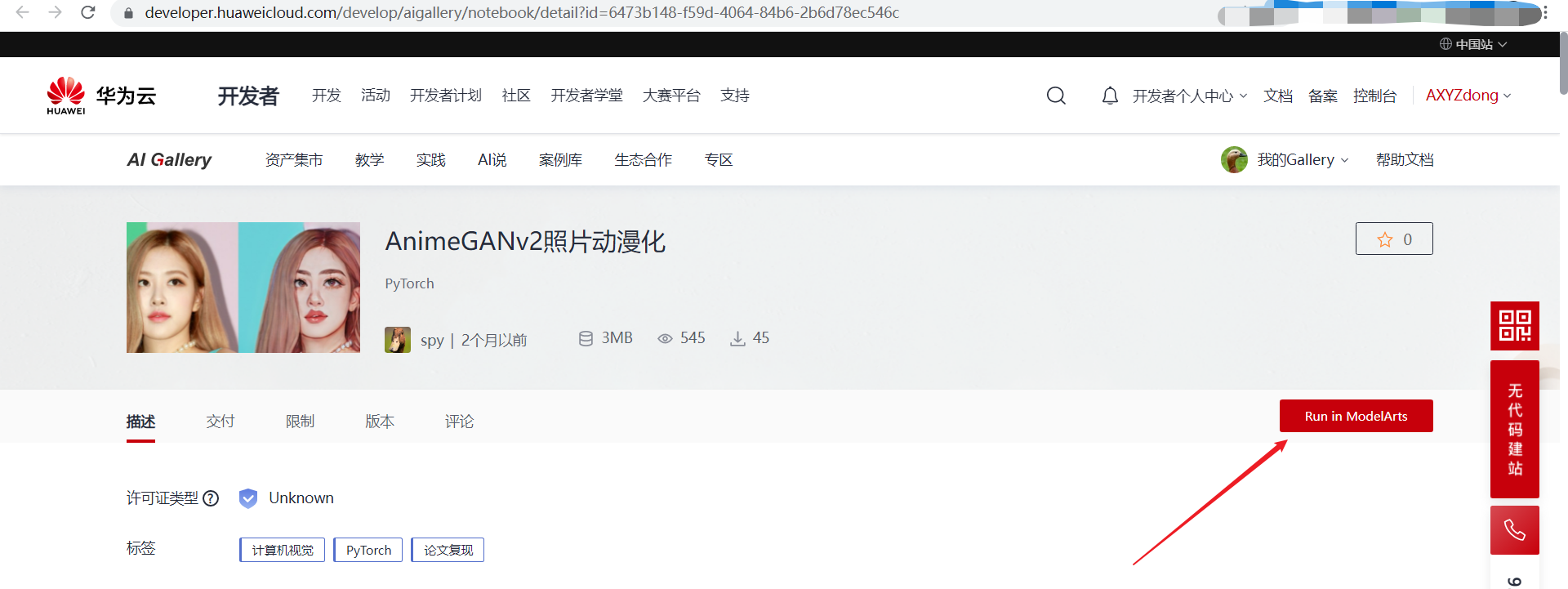This screenshot has height=589, width=1568.
Task: Go to 专区 in AI Gallery
Action: click(x=719, y=160)
